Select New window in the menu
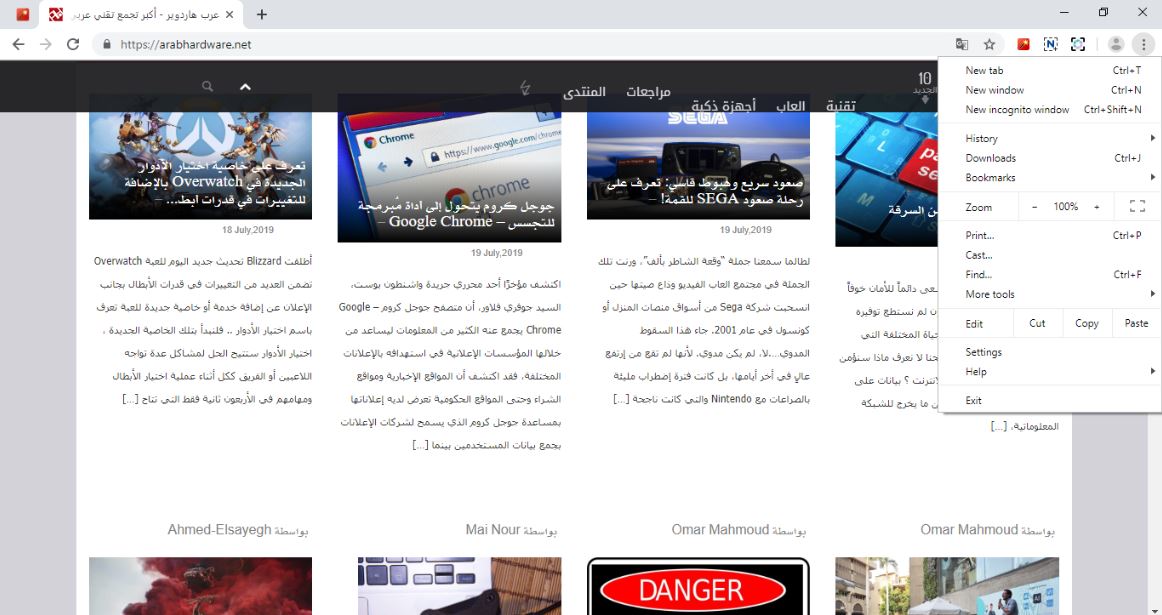This screenshot has width=1162, height=615. click(x=1049, y=90)
